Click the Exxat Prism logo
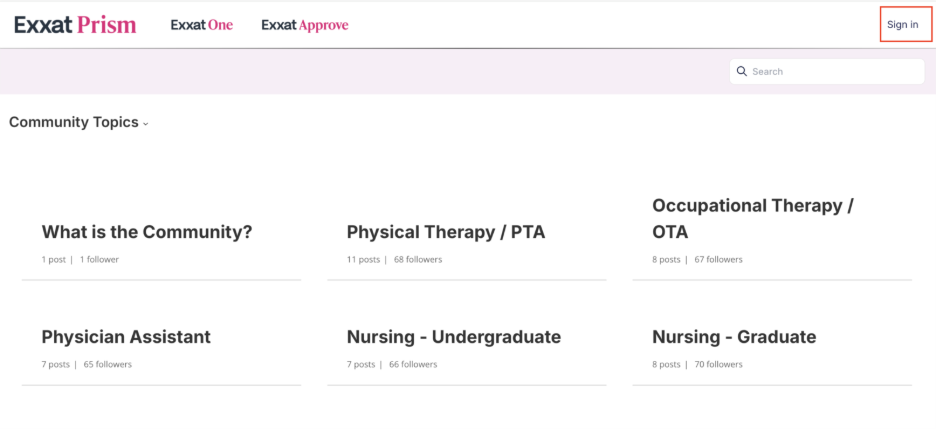The width and height of the screenshot is (936, 429). 75,25
